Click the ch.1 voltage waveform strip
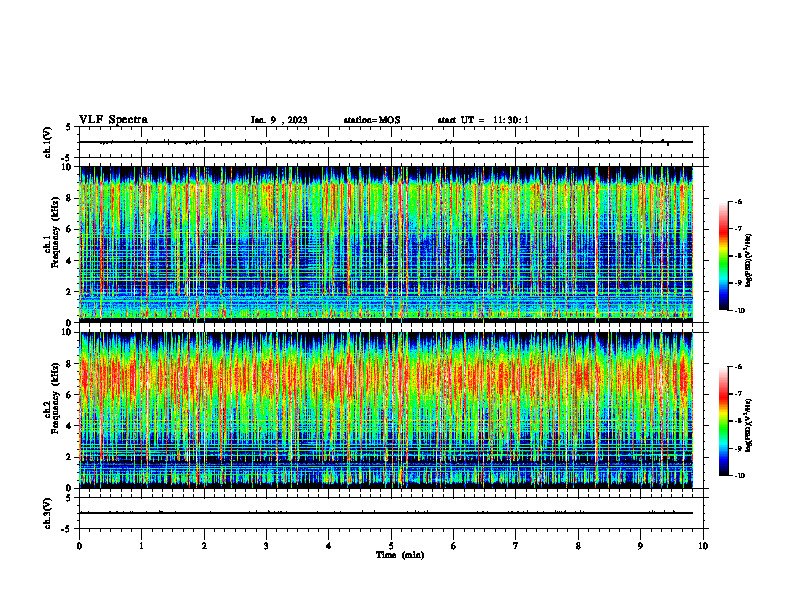 point(391,142)
